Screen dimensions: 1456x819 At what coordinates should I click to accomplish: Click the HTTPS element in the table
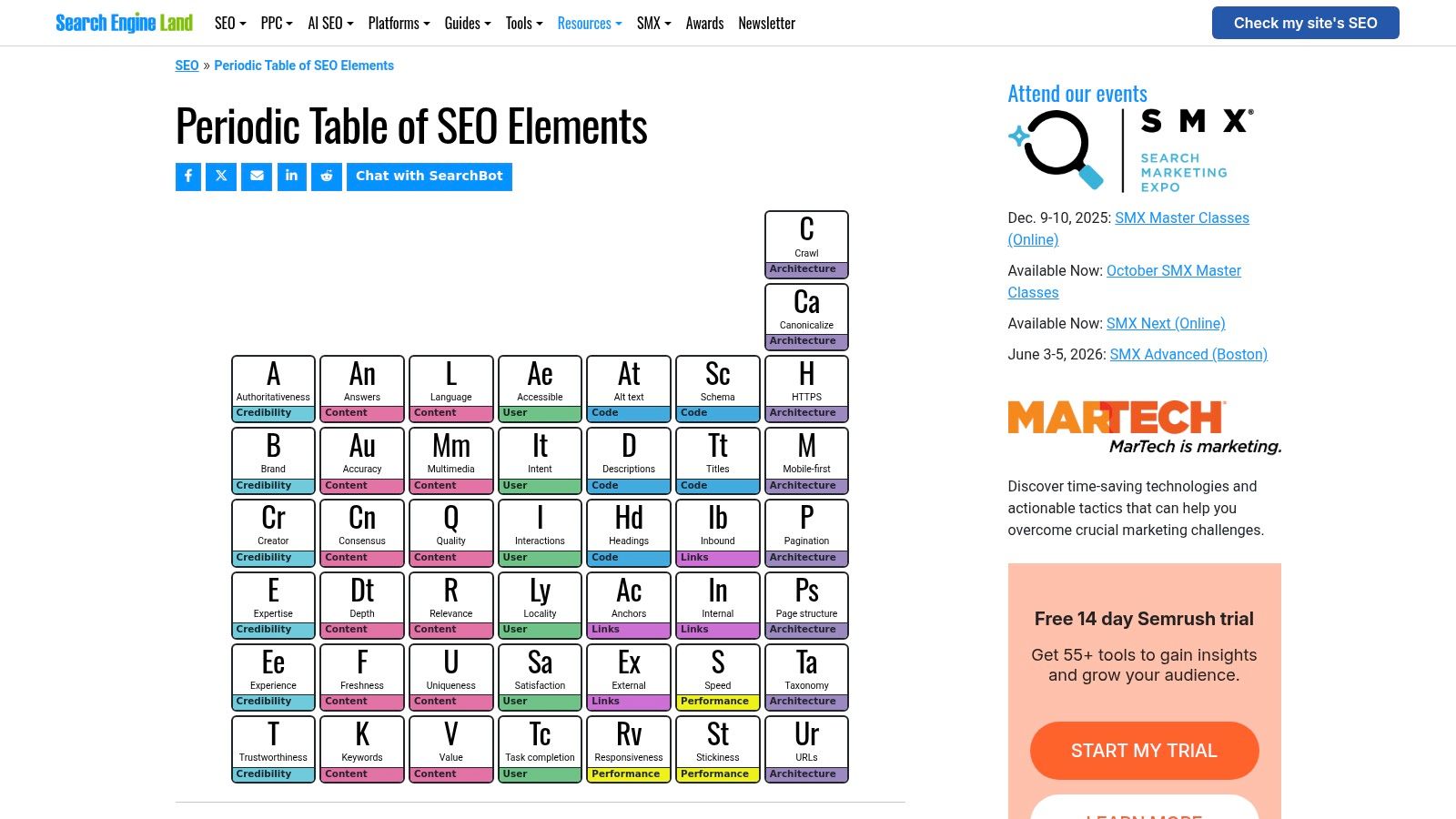click(x=805, y=387)
